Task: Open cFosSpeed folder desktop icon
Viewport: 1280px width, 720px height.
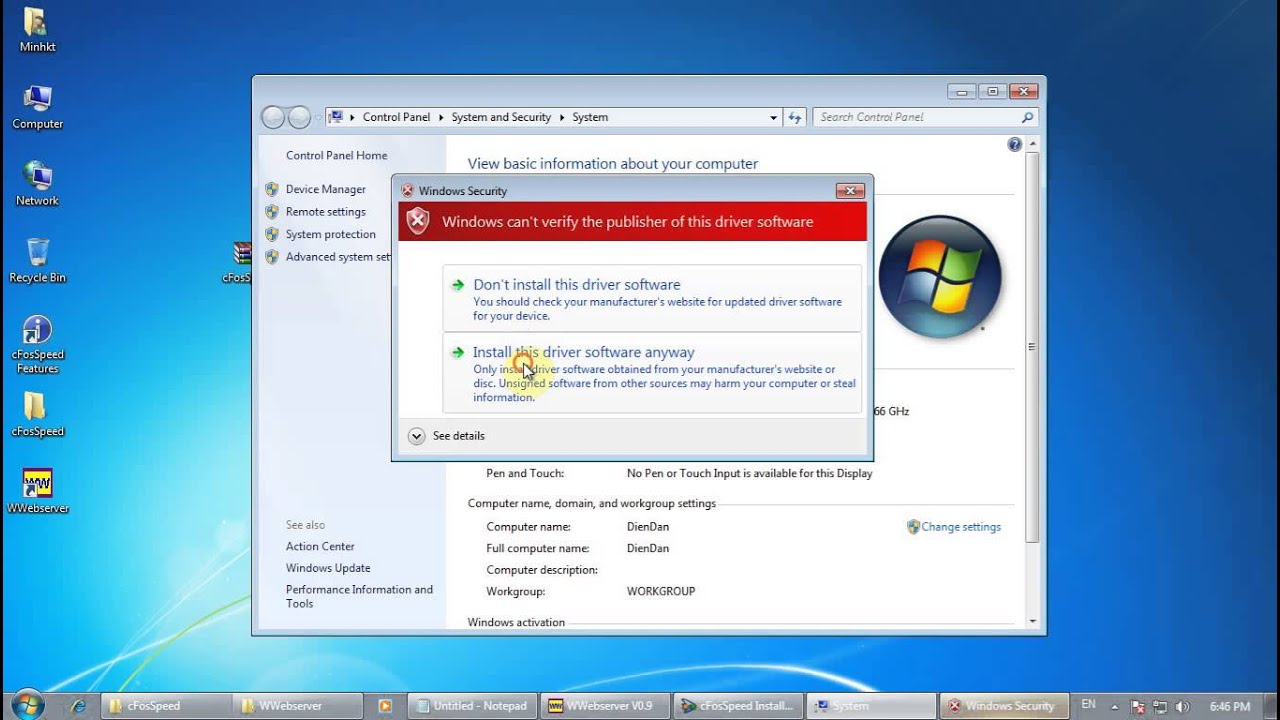Action: (x=37, y=415)
